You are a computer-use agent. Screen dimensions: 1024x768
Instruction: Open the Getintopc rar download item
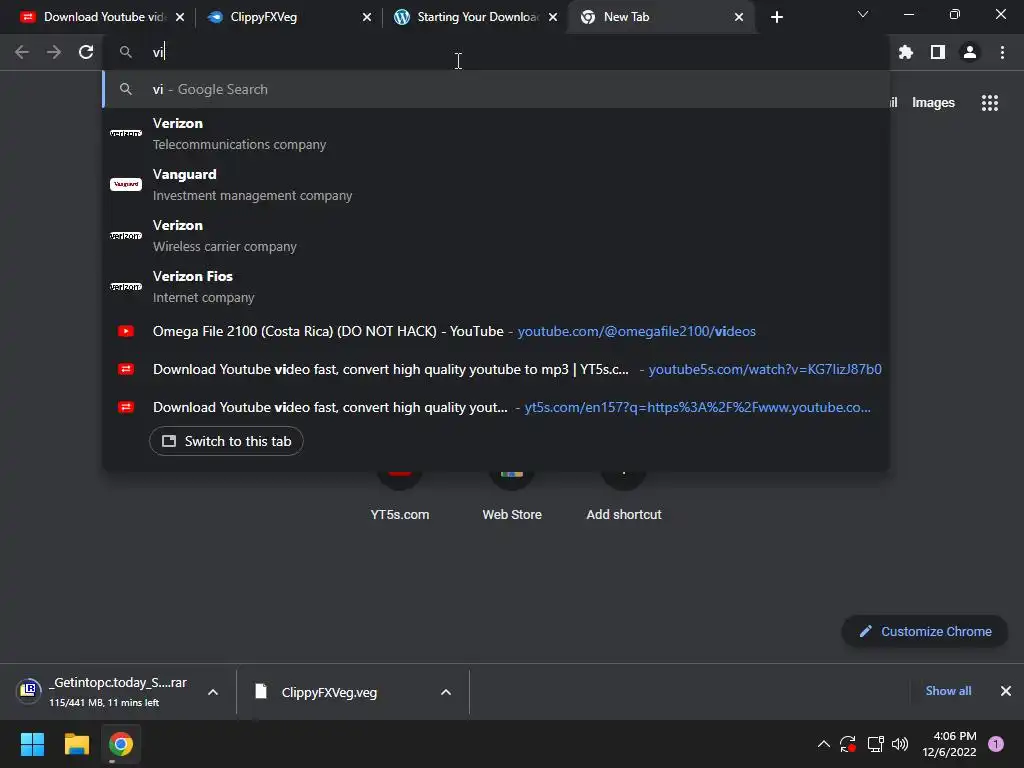[x=104, y=692]
